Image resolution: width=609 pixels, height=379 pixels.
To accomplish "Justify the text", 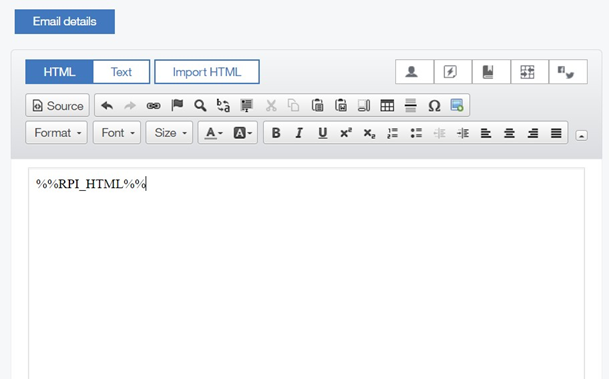I will click(x=556, y=133).
